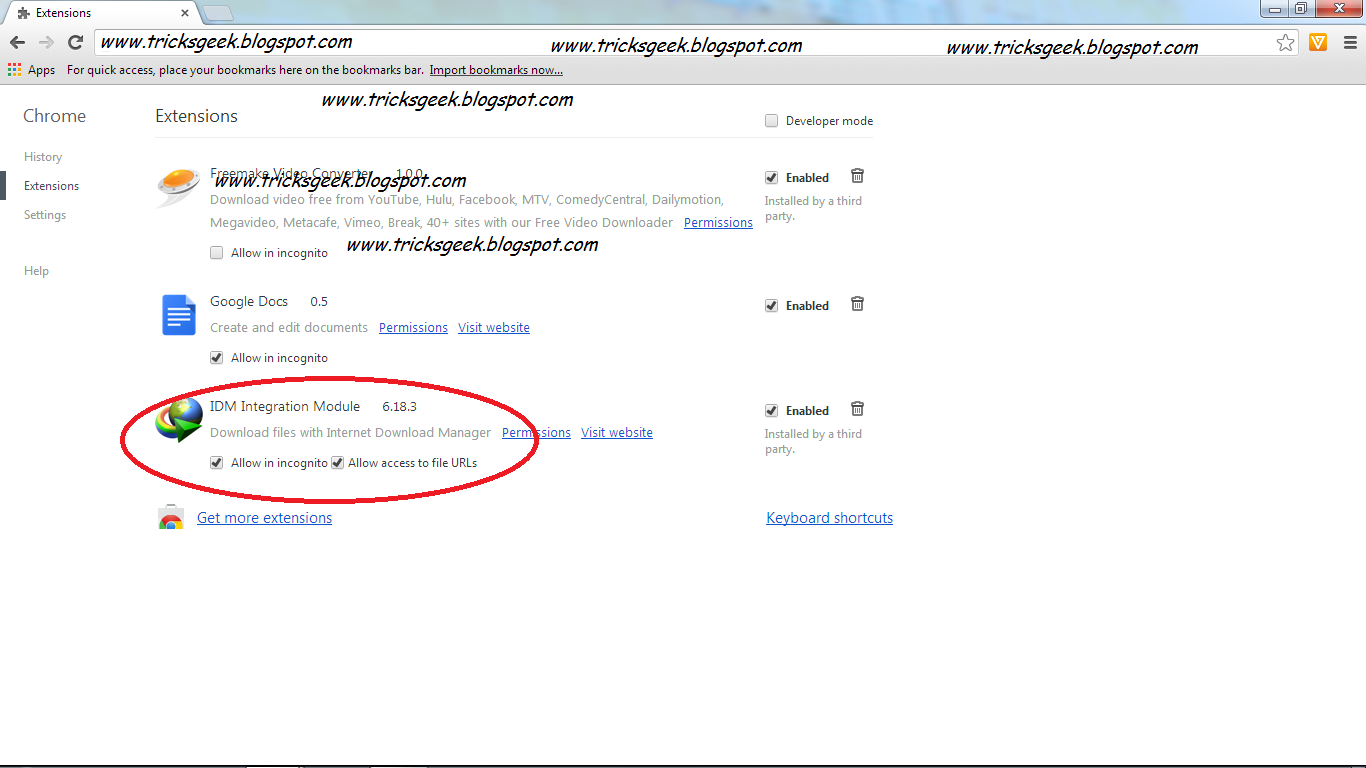Open Keyboard shortcuts link

click(x=830, y=518)
